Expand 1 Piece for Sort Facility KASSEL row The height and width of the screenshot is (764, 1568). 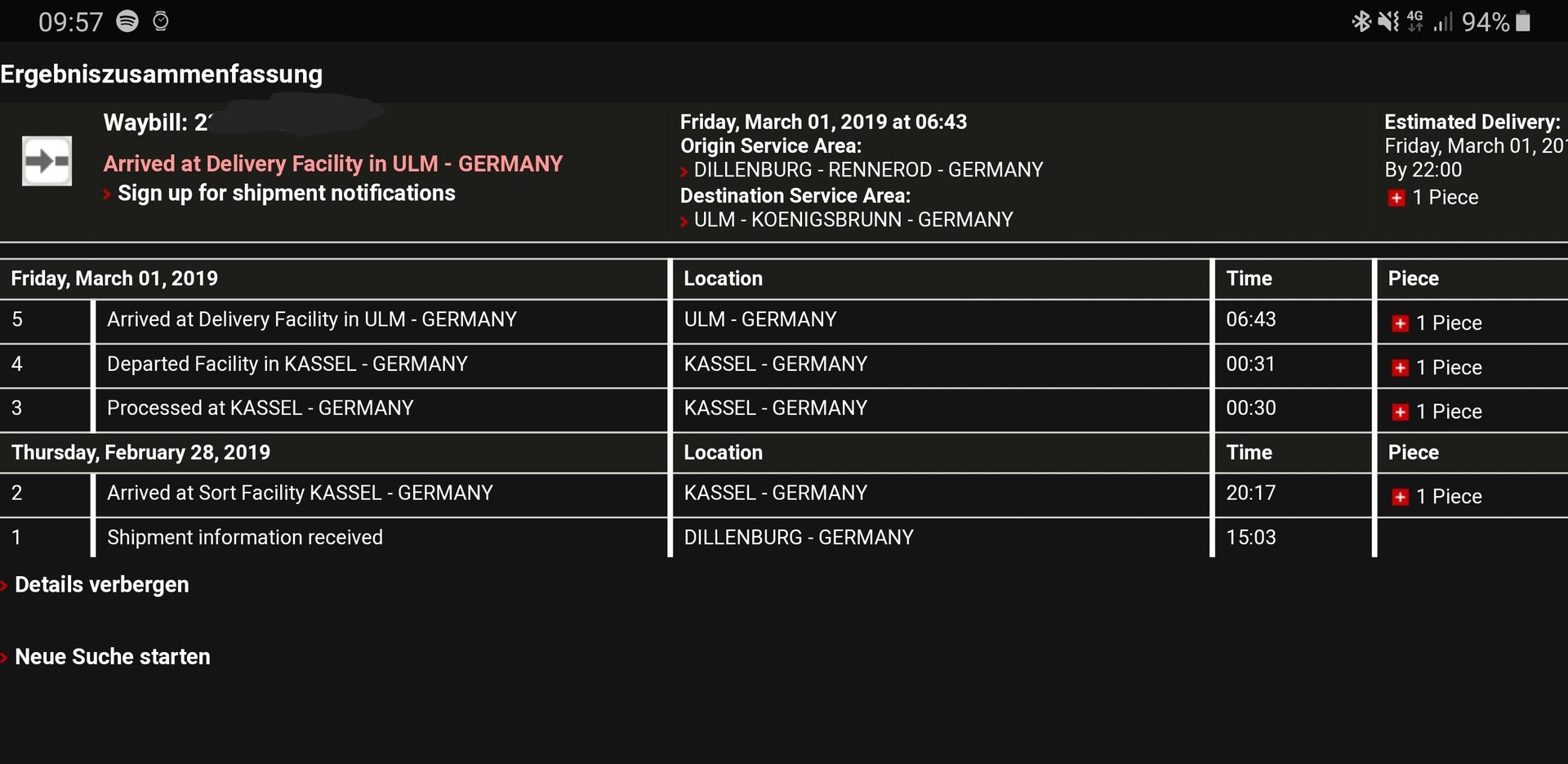[x=1437, y=497]
